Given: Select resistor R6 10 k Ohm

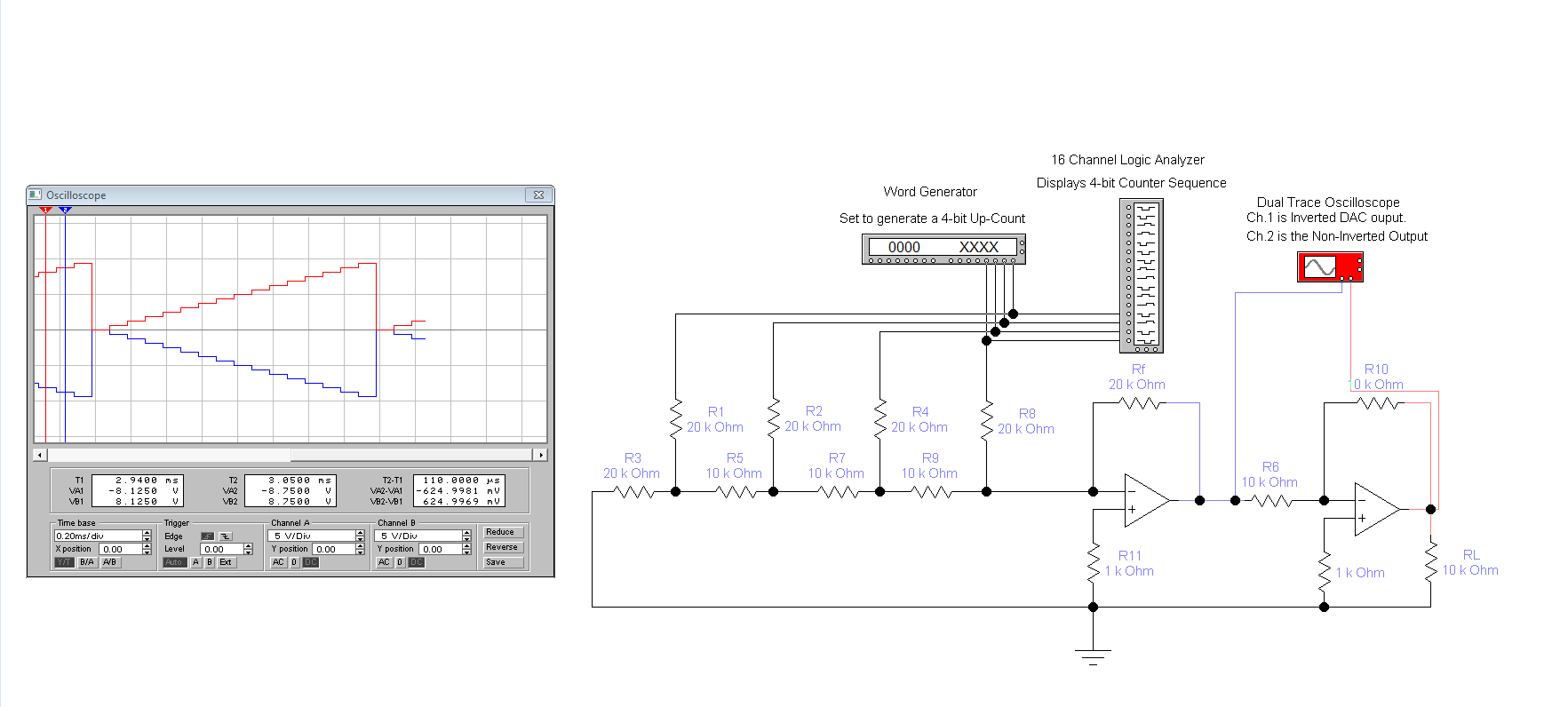Looking at the screenshot, I should pos(1271,501).
